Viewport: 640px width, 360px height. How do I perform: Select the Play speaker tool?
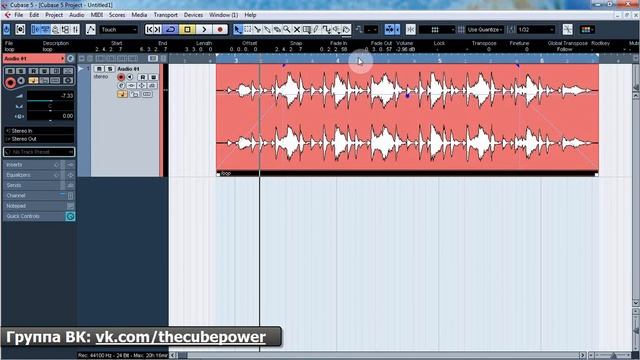click(336, 29)
